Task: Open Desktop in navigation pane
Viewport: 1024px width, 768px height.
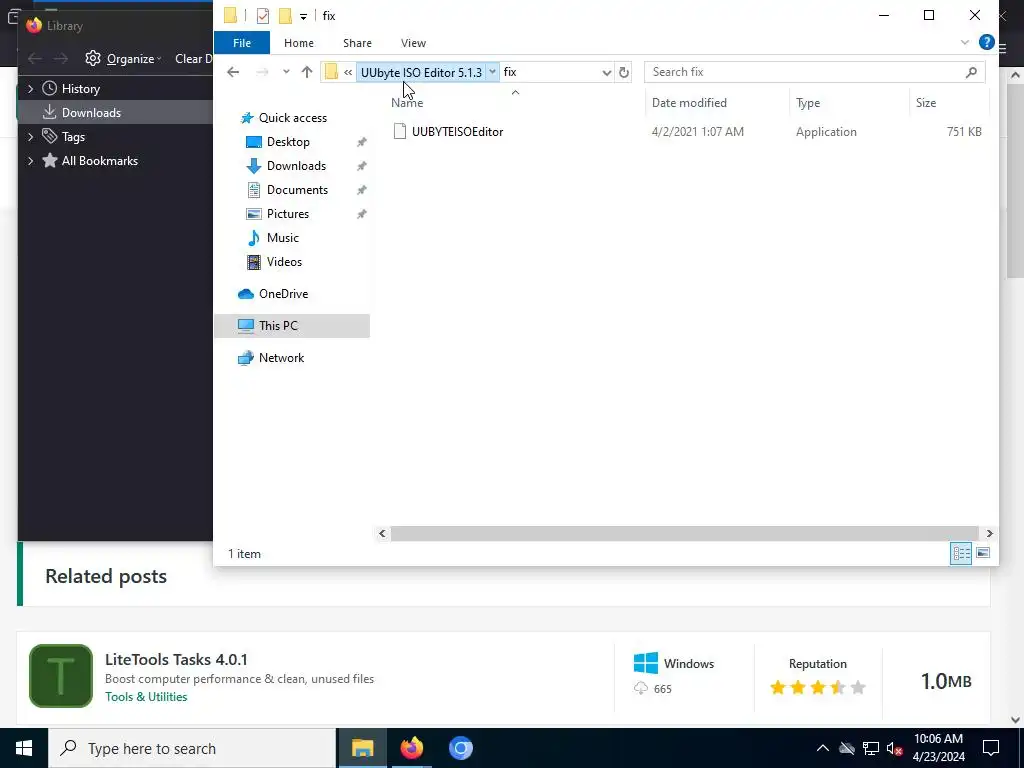Action: (288, 142)
